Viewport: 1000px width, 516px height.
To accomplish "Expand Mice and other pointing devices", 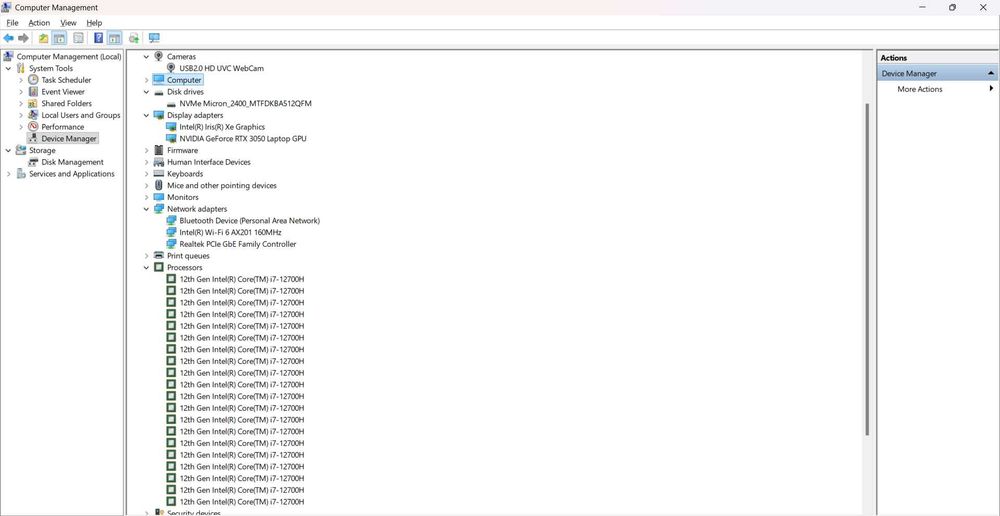I will click(146, 186).
